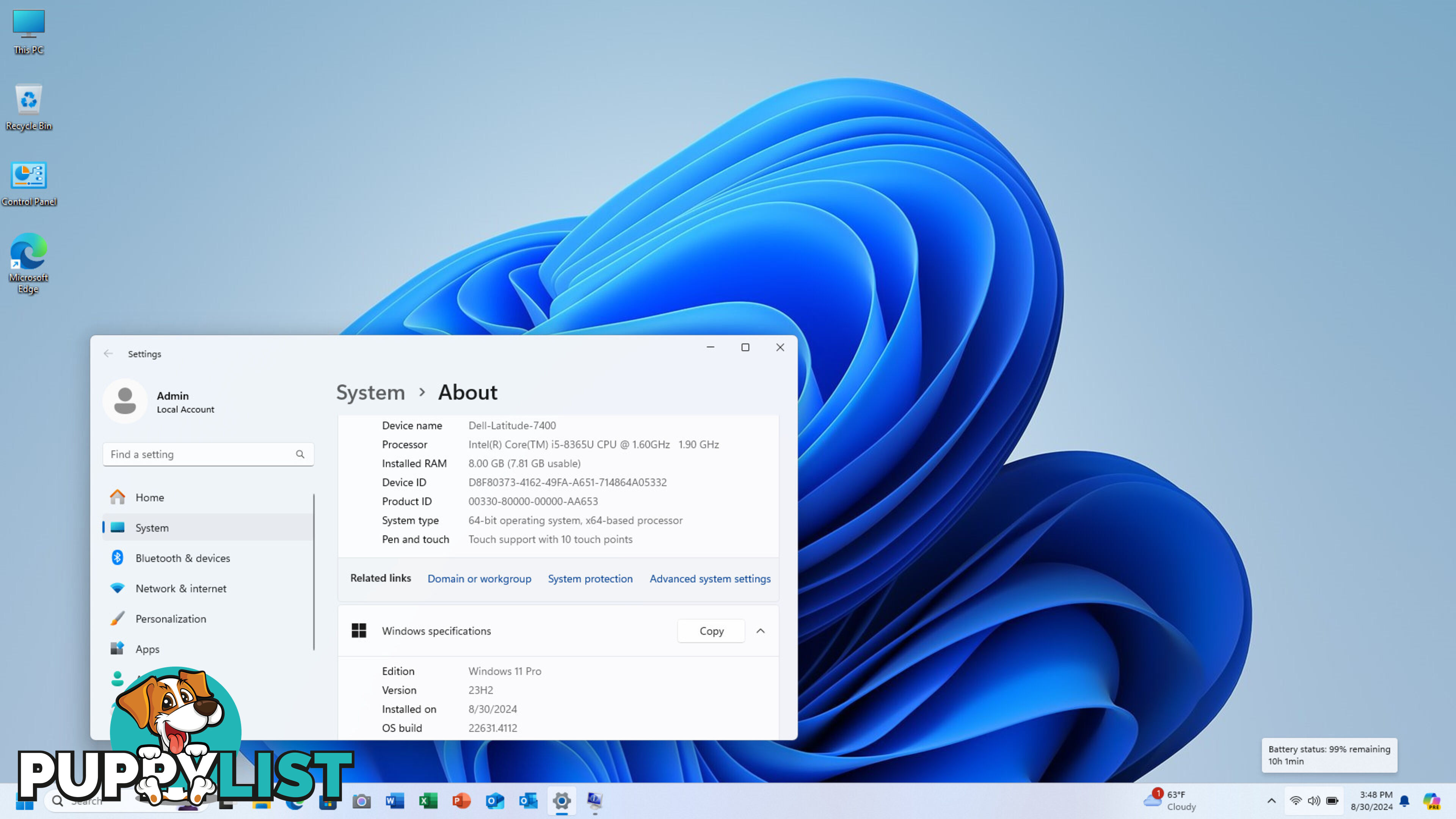Show hidden tray icons chevron

coord(1271,801)
